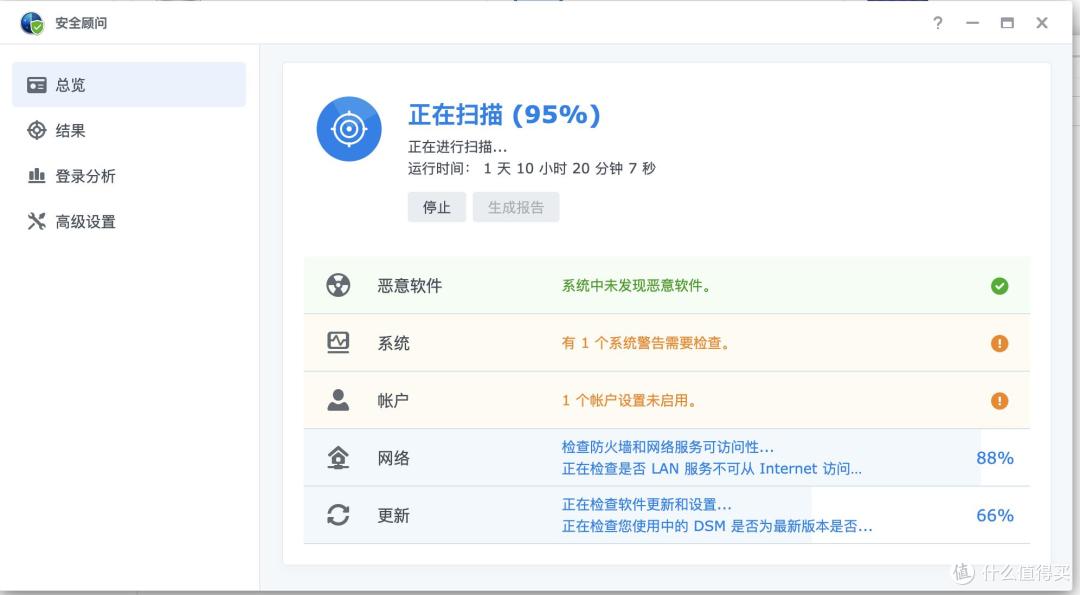Viewport: 1080px width, 595px height.
Task: Switch to 登录分析 section
Action: coord(129,176)
